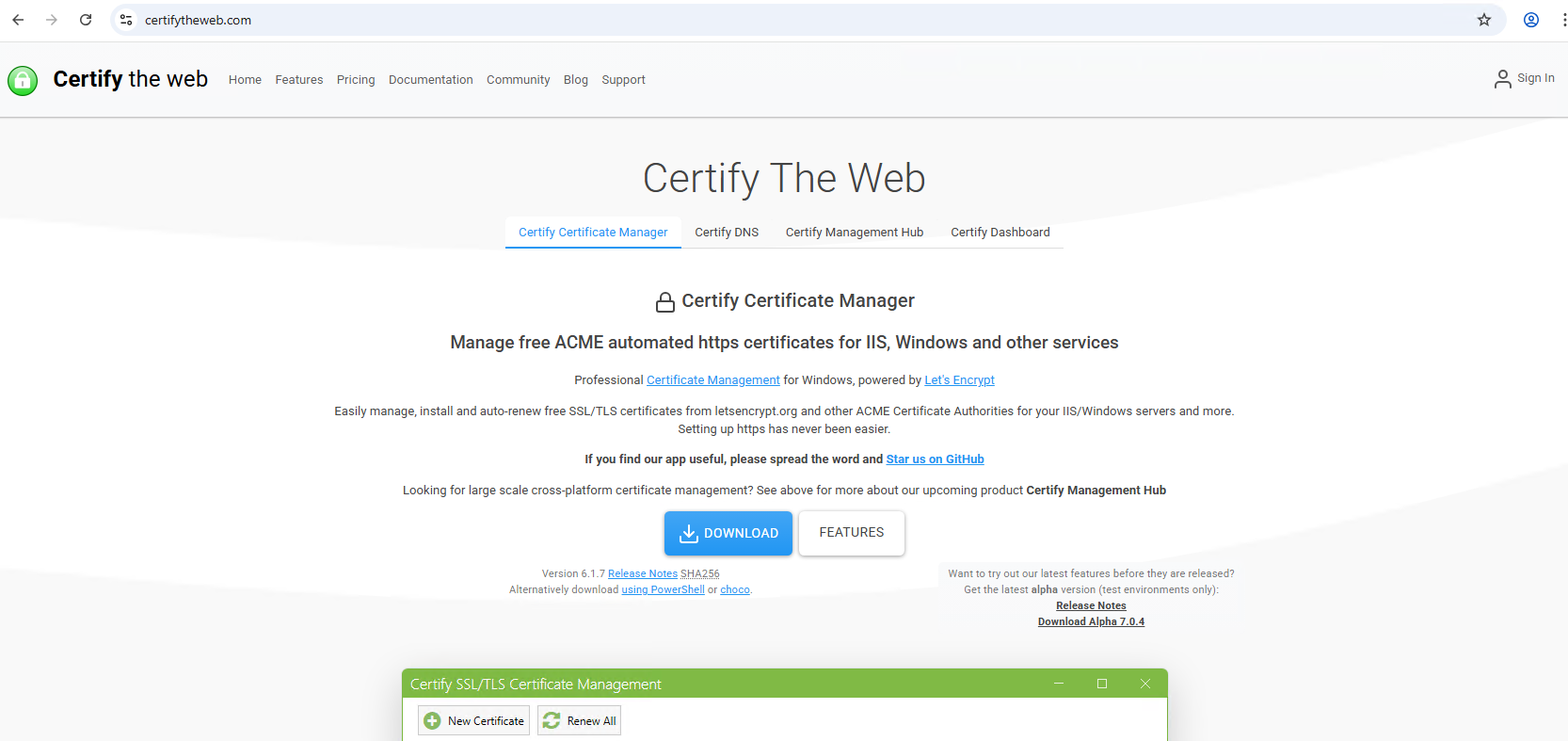Open site information icon in address bar
Screen dimensions: 1568x741
(x=126, y=20)
